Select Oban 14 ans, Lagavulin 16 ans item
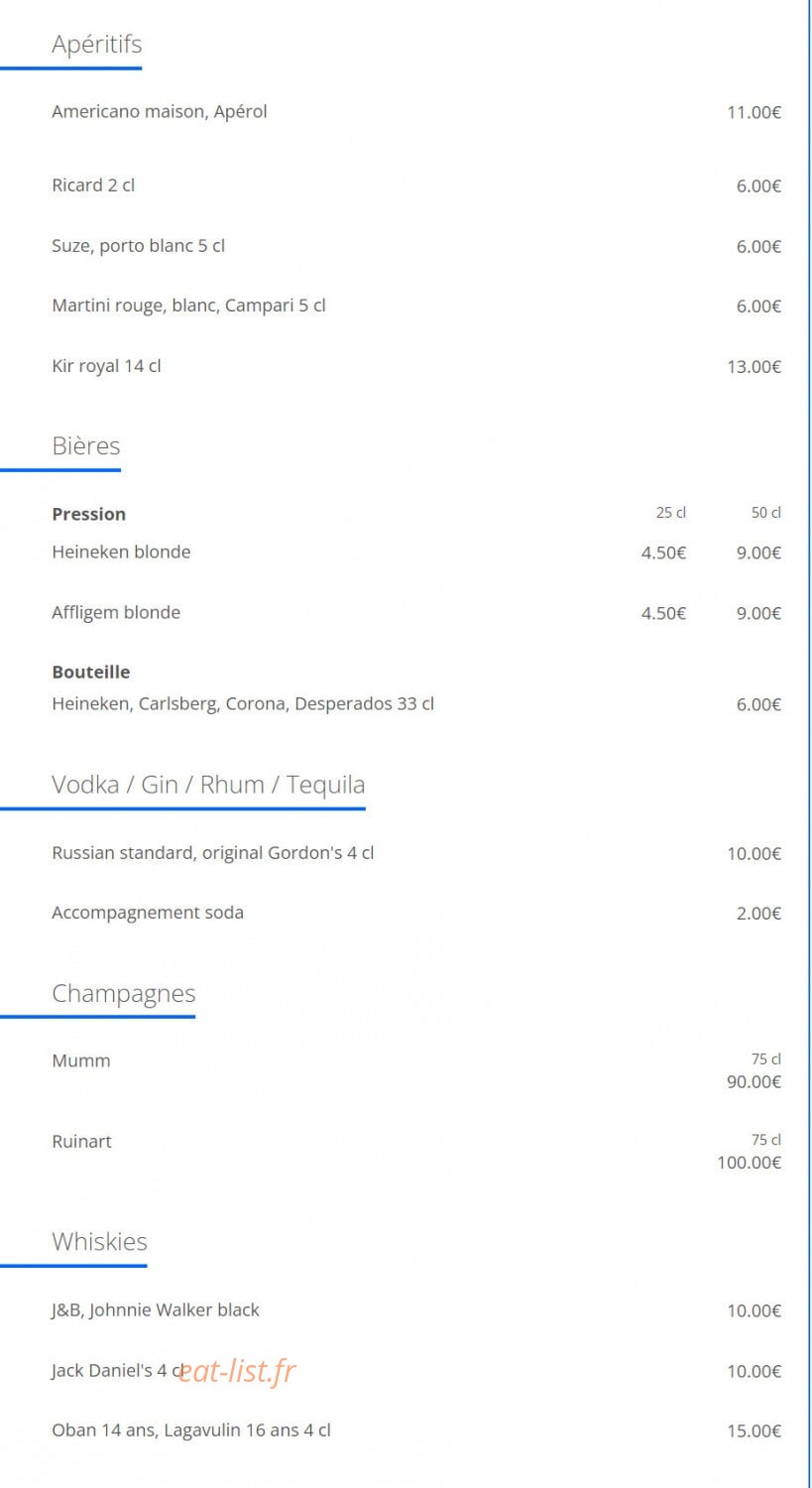 191,1430
